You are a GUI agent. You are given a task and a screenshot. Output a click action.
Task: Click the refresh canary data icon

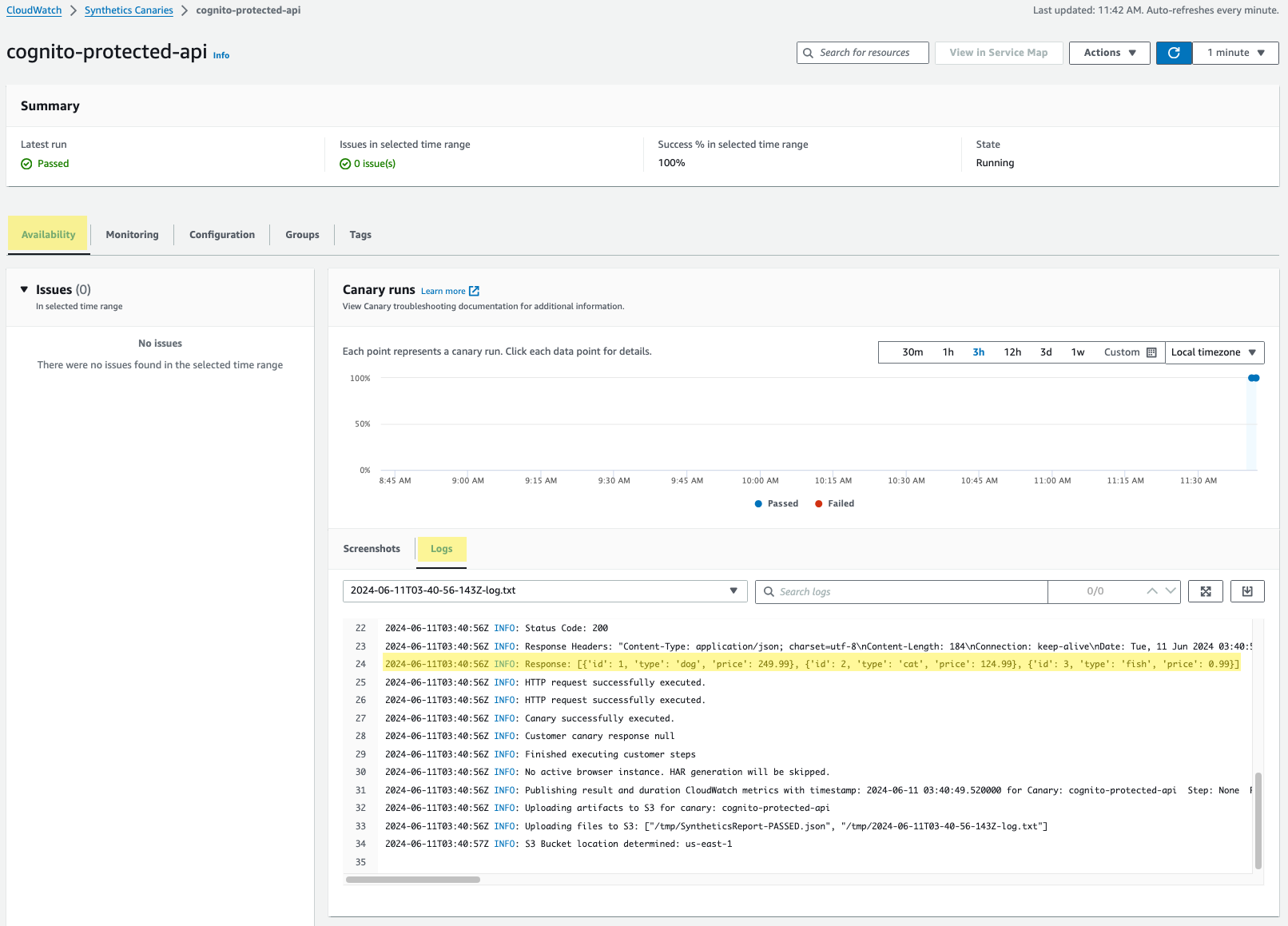coord(1174,53)
